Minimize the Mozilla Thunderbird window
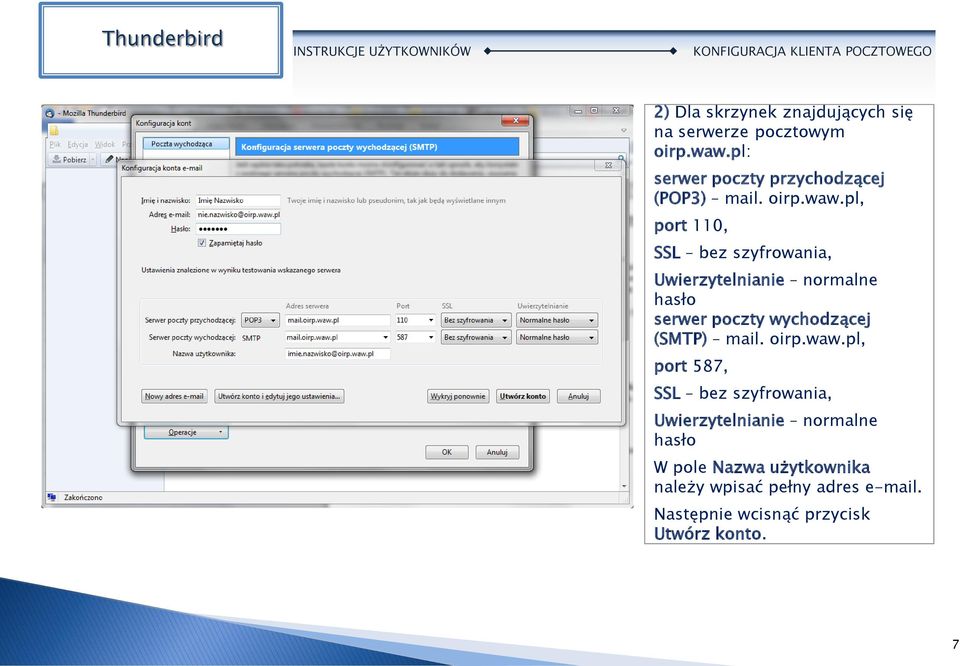960x666 pixels. coord(577,111)
